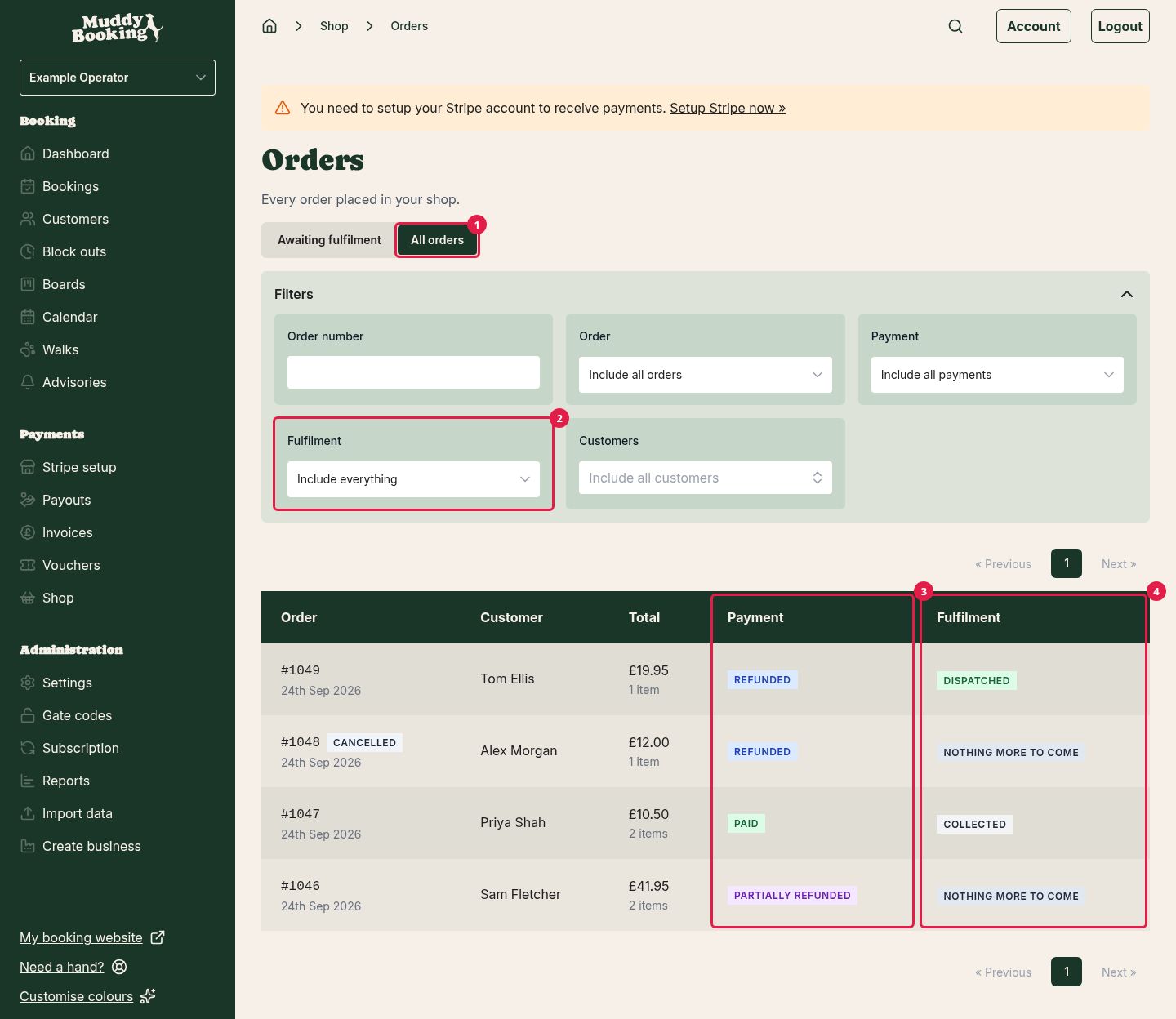Click Next » in top pagination

1119,564
